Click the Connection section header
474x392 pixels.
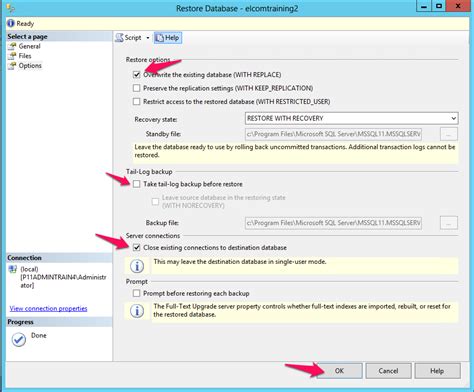point(24,258)
